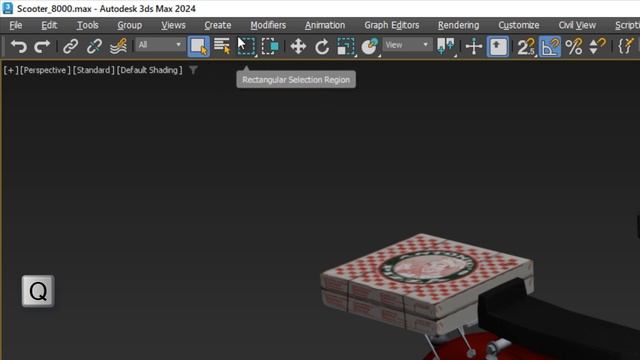Open the Views menu
Viewport: 640px width, 360px height.
tap(173, 25)
